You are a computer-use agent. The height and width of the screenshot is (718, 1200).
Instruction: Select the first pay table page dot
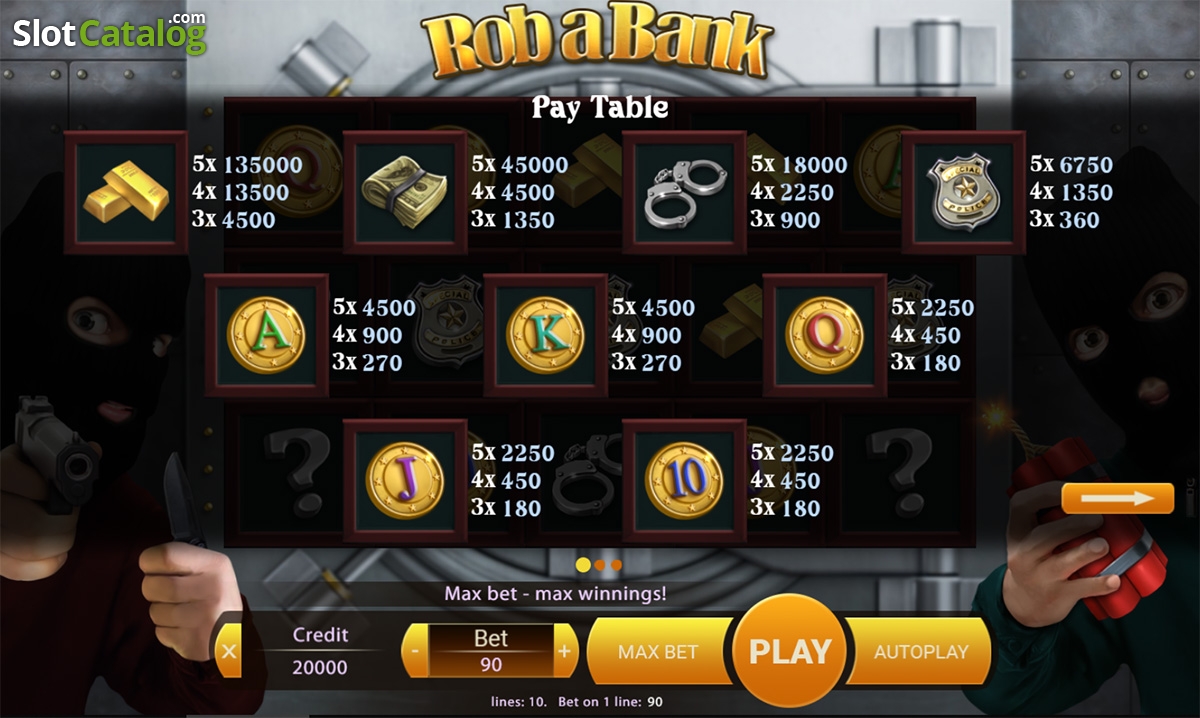583,565
